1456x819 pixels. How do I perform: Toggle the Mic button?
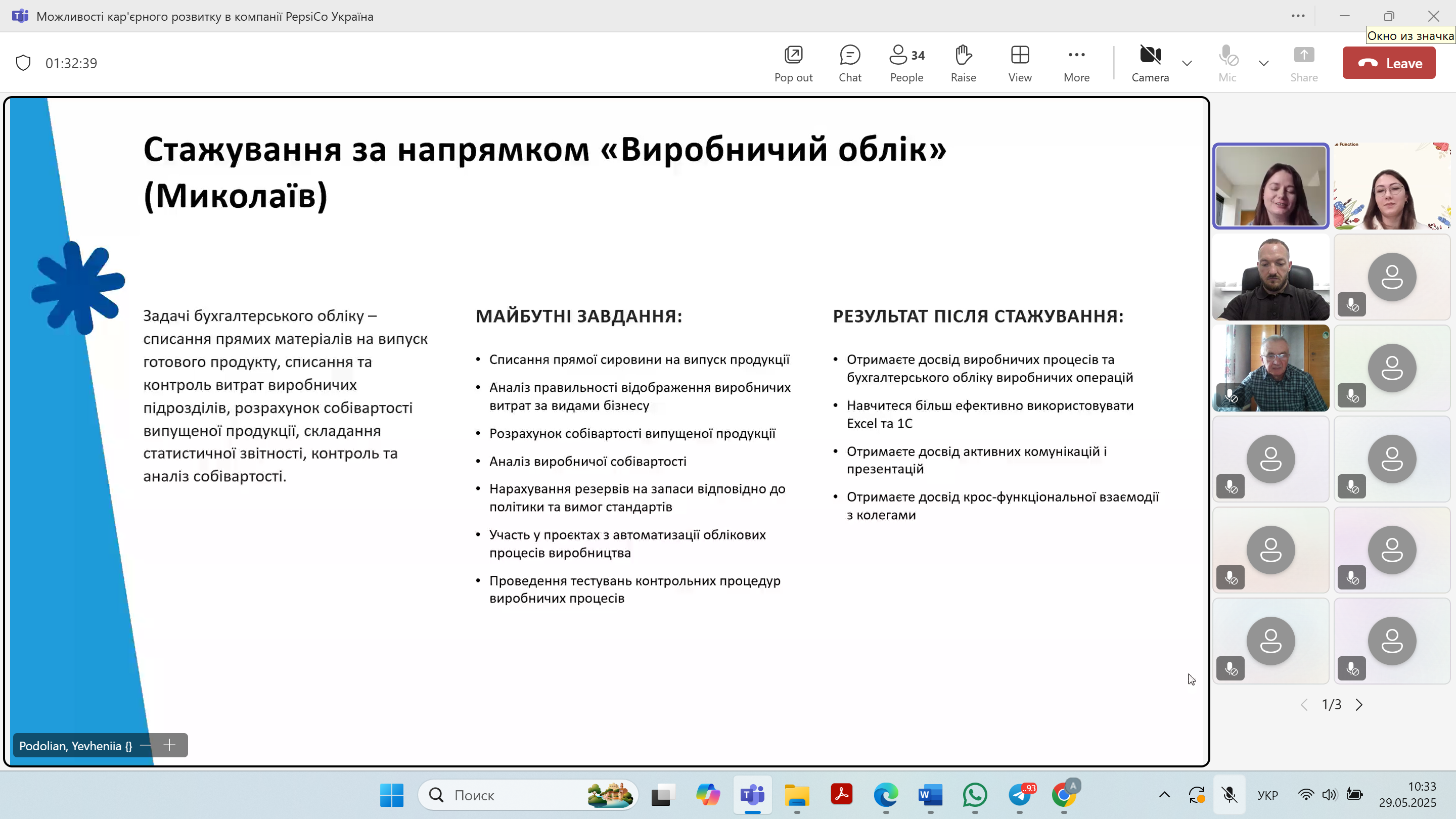pos(1227,63)
